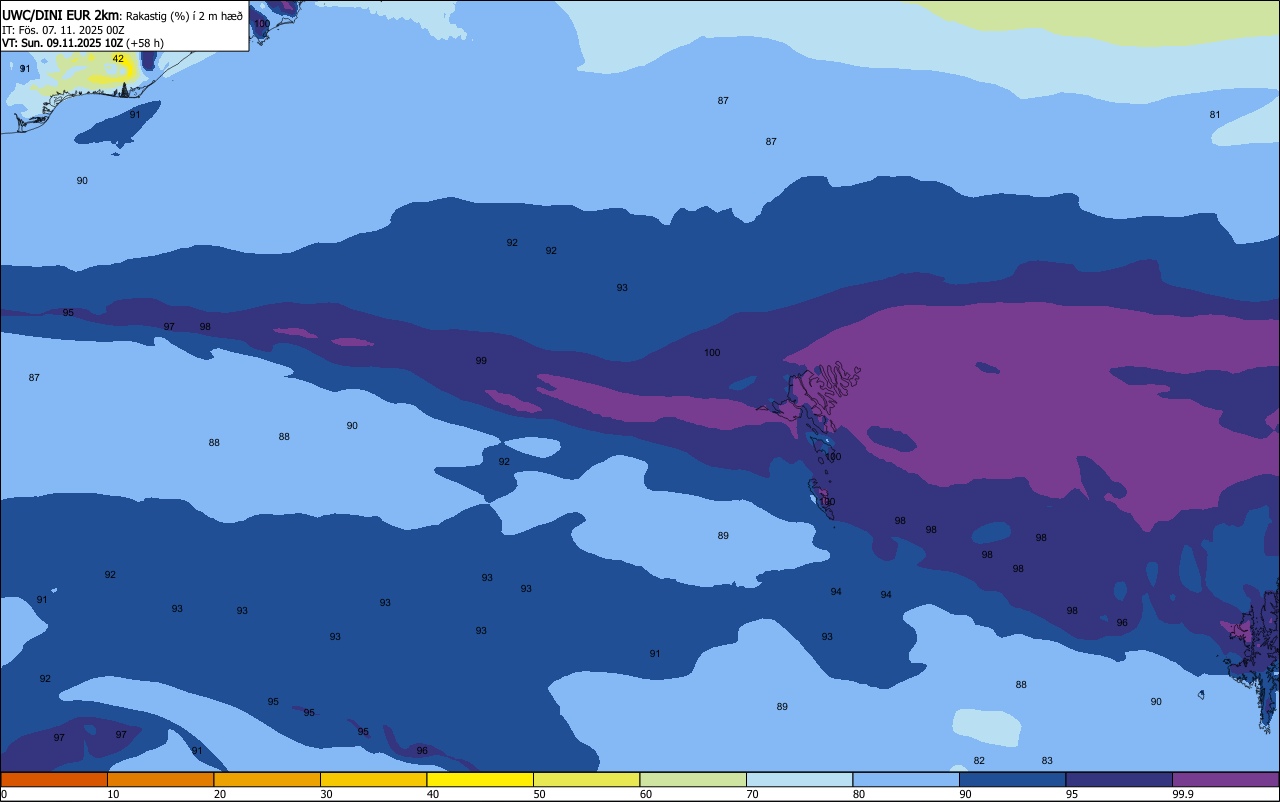Select the 30–40 golden legend swatch
This screenshot has height=802, width=1280.
[x=373, y=779]
